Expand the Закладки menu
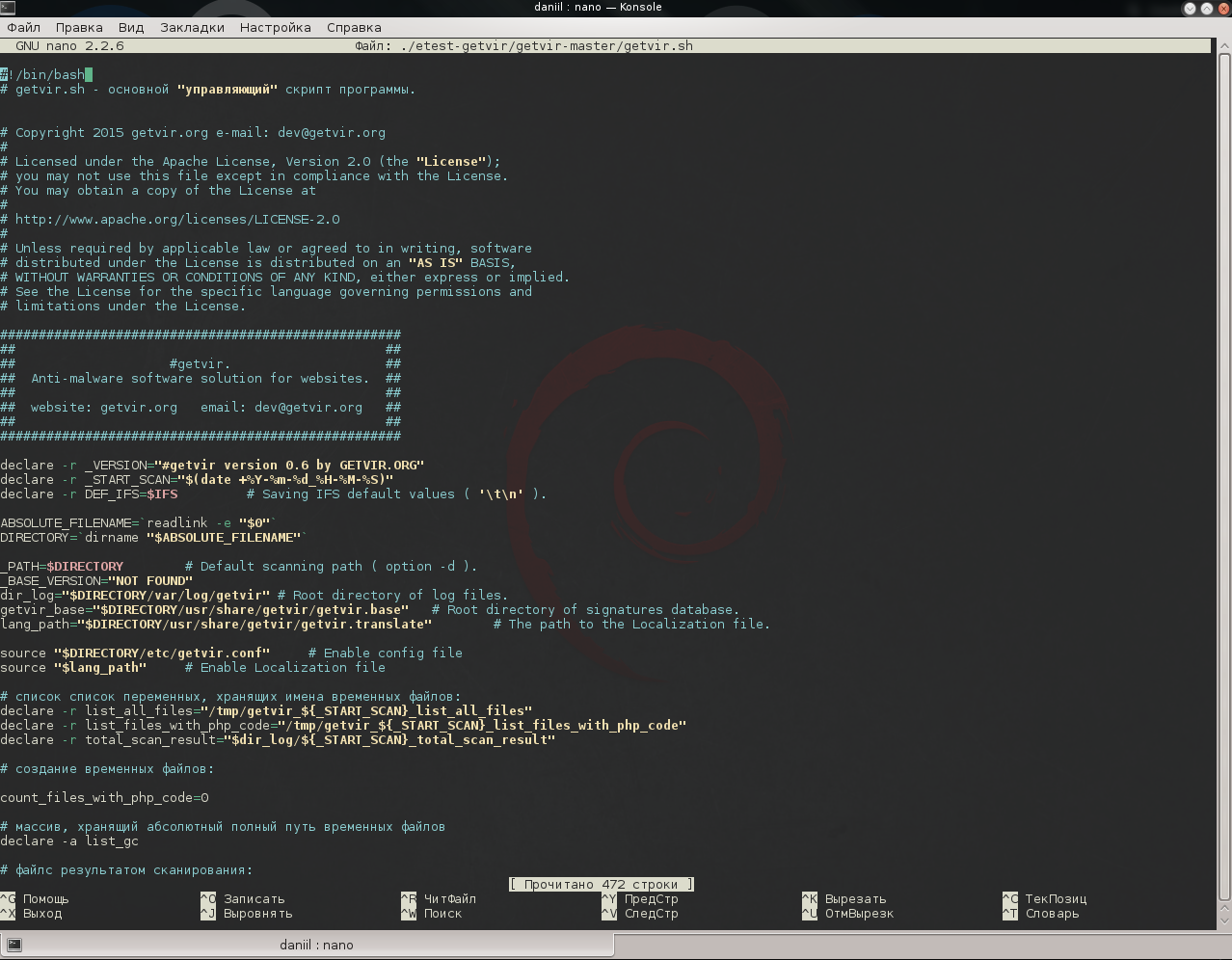The height and width of the screenshot is (960, 1232). [x=192, y=27]
